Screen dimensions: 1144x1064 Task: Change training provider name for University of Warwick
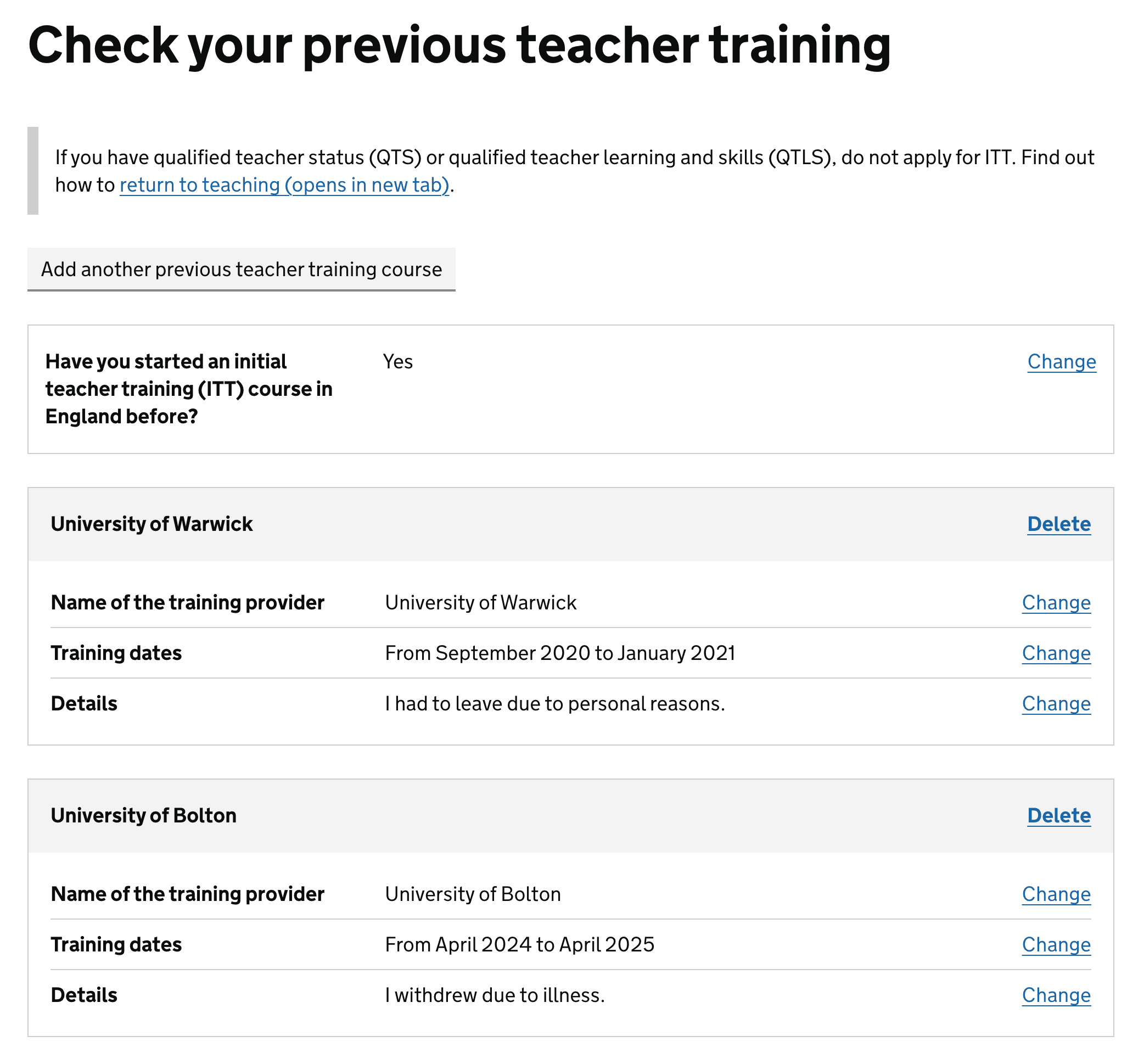(1056, 603)
